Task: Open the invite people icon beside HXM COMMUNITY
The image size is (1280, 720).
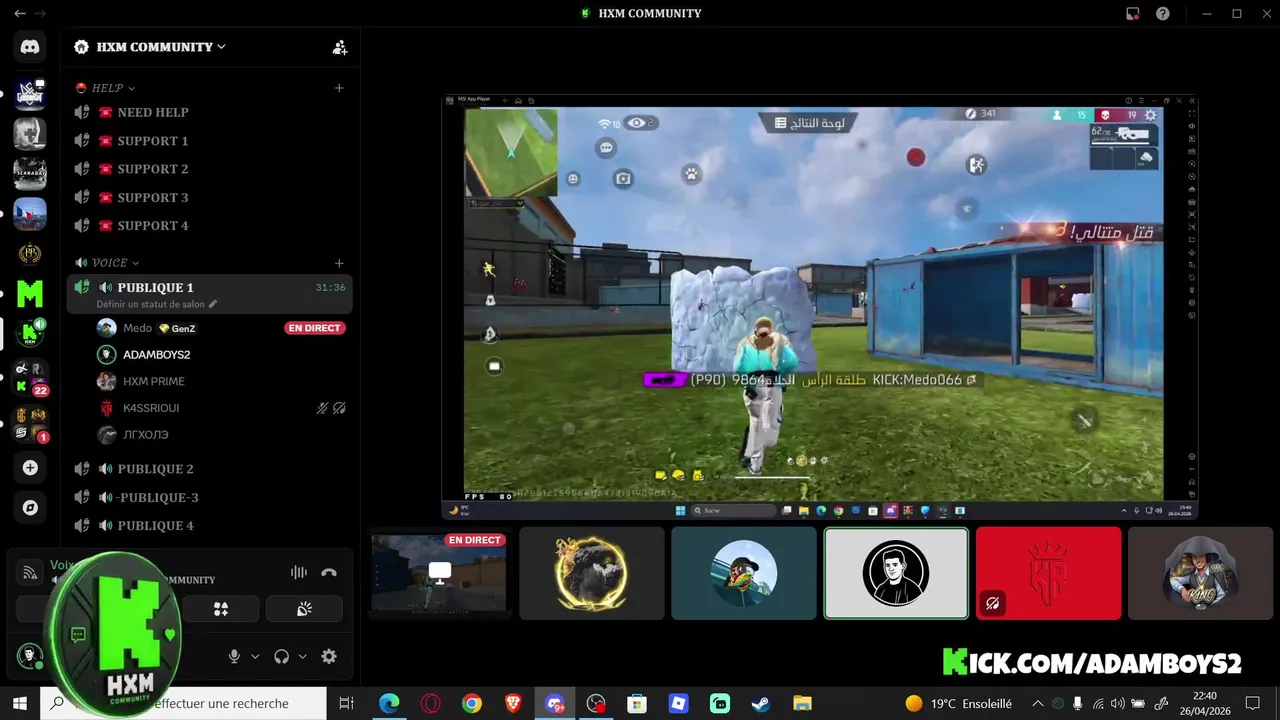Action: click(x=340, y=47)
